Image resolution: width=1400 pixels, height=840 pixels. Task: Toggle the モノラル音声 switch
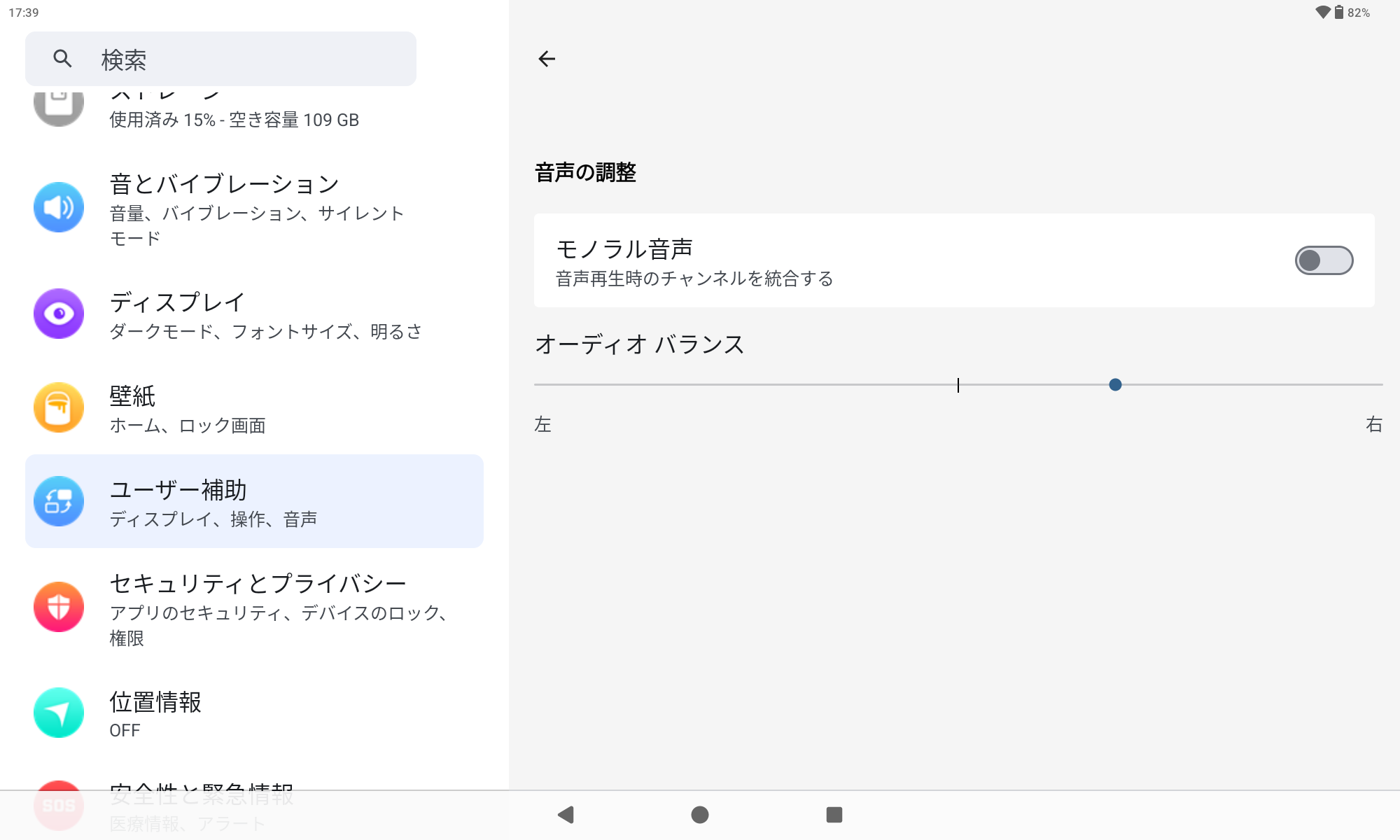(x=1323, y=260)
